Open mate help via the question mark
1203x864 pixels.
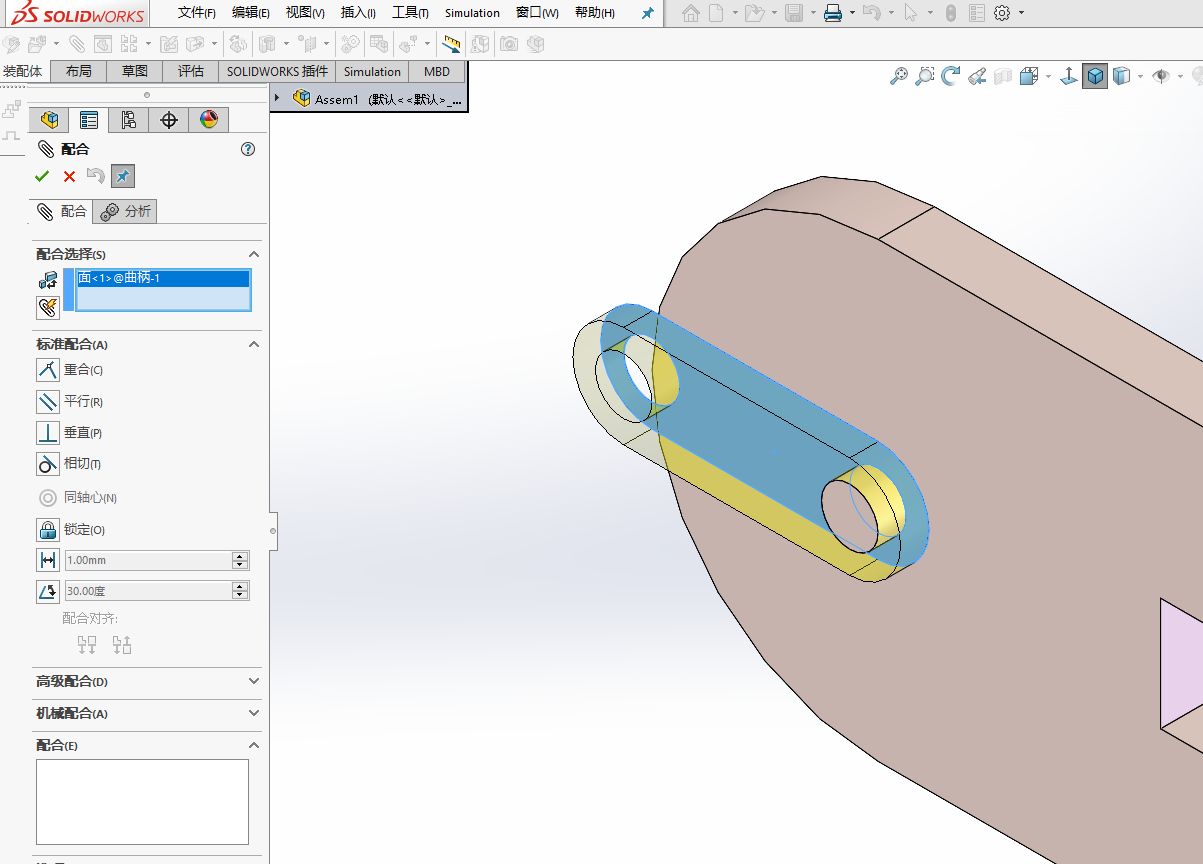tap(247, 149)
